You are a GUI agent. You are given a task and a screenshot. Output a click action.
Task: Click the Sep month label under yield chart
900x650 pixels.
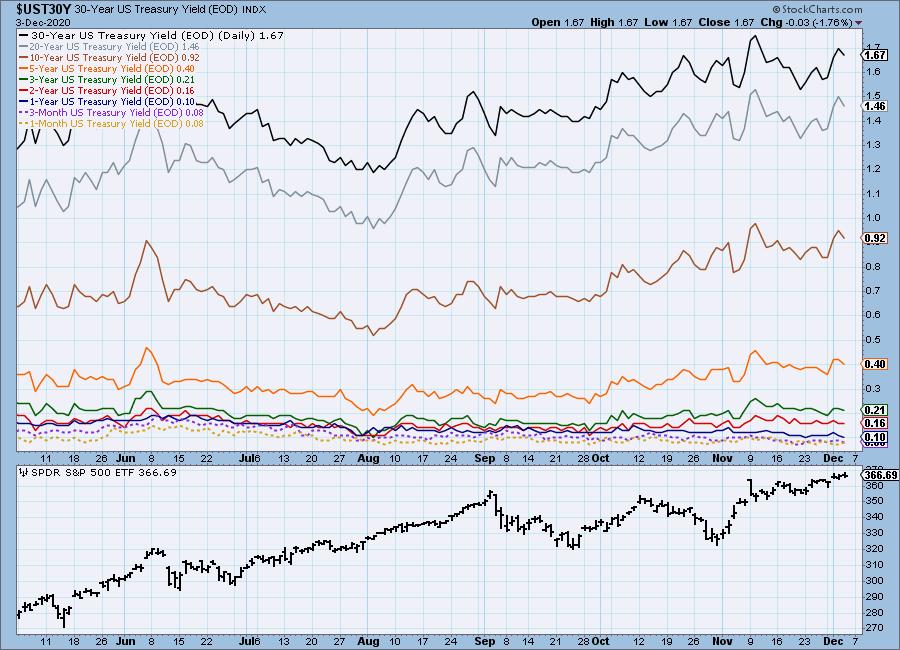point(484,458)
